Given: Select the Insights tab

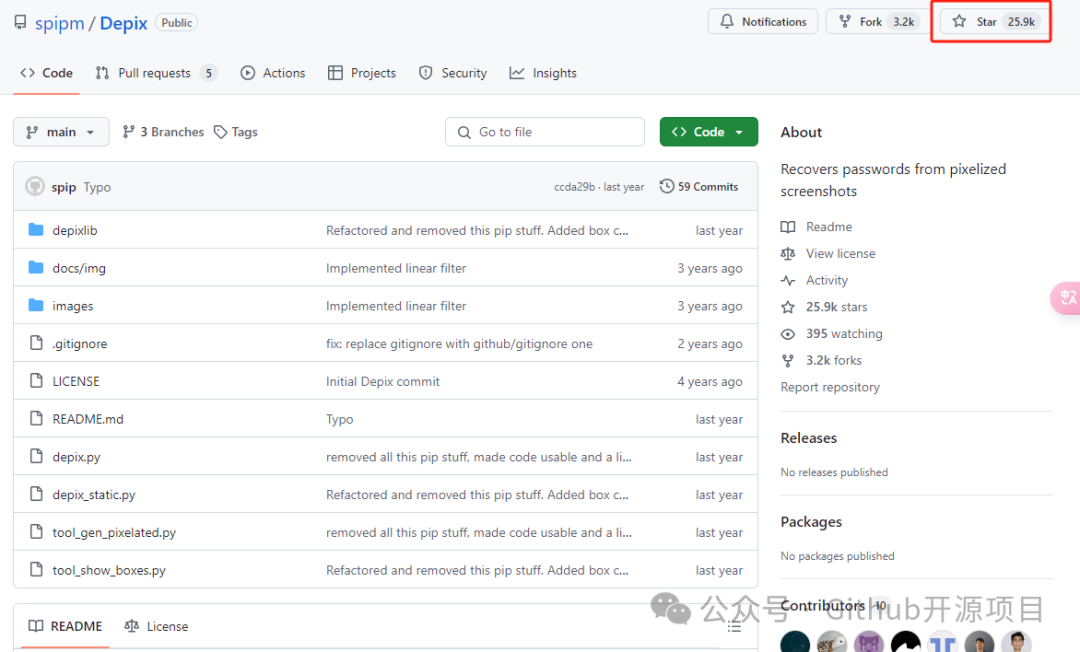Looking at the screenshot, I should (x=543, y=73).
